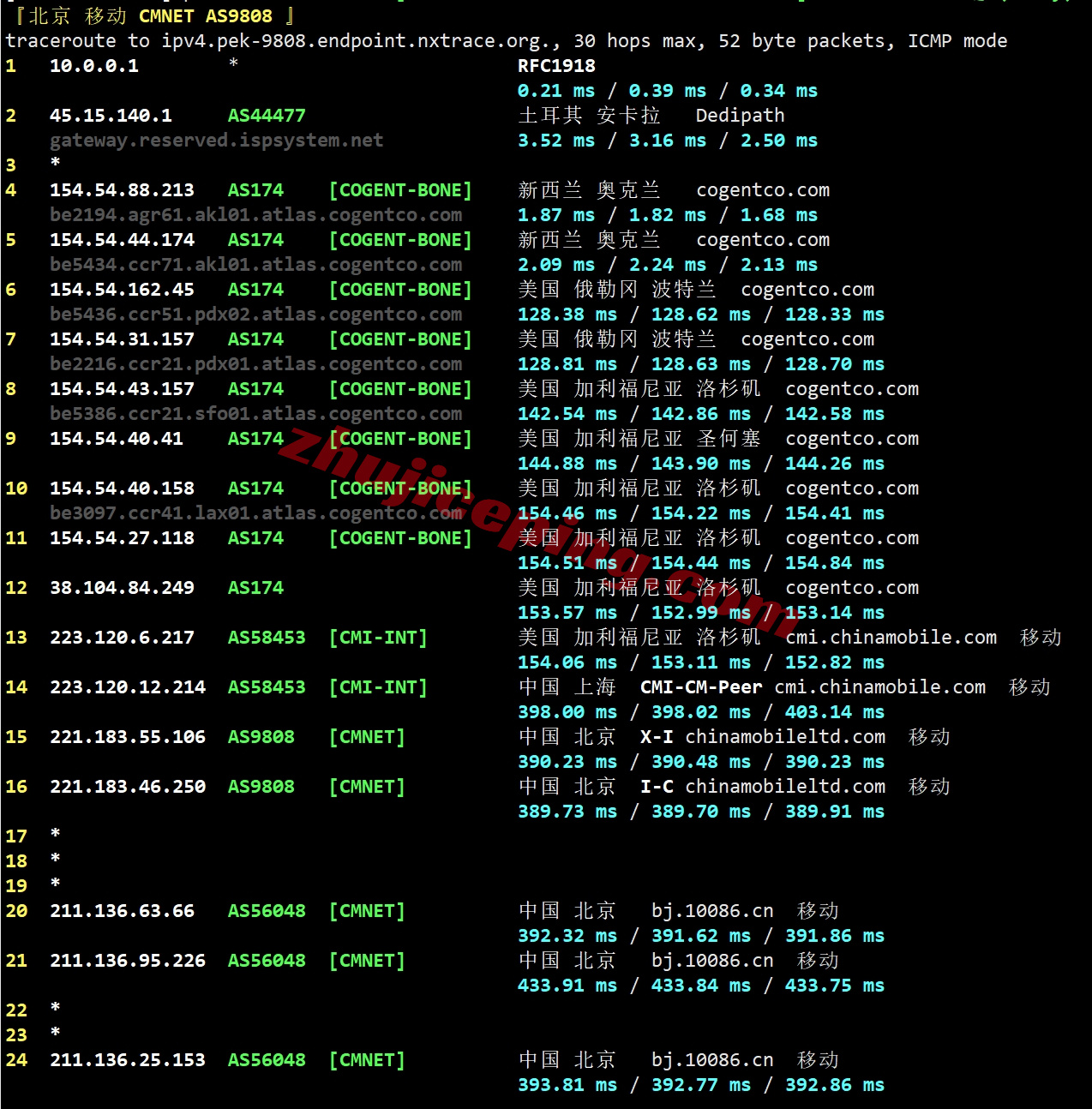Screen dimensions: 1092x1109
Task: Select hostname gateway.reserved.ispsystem.net
Action: point(216,141)
